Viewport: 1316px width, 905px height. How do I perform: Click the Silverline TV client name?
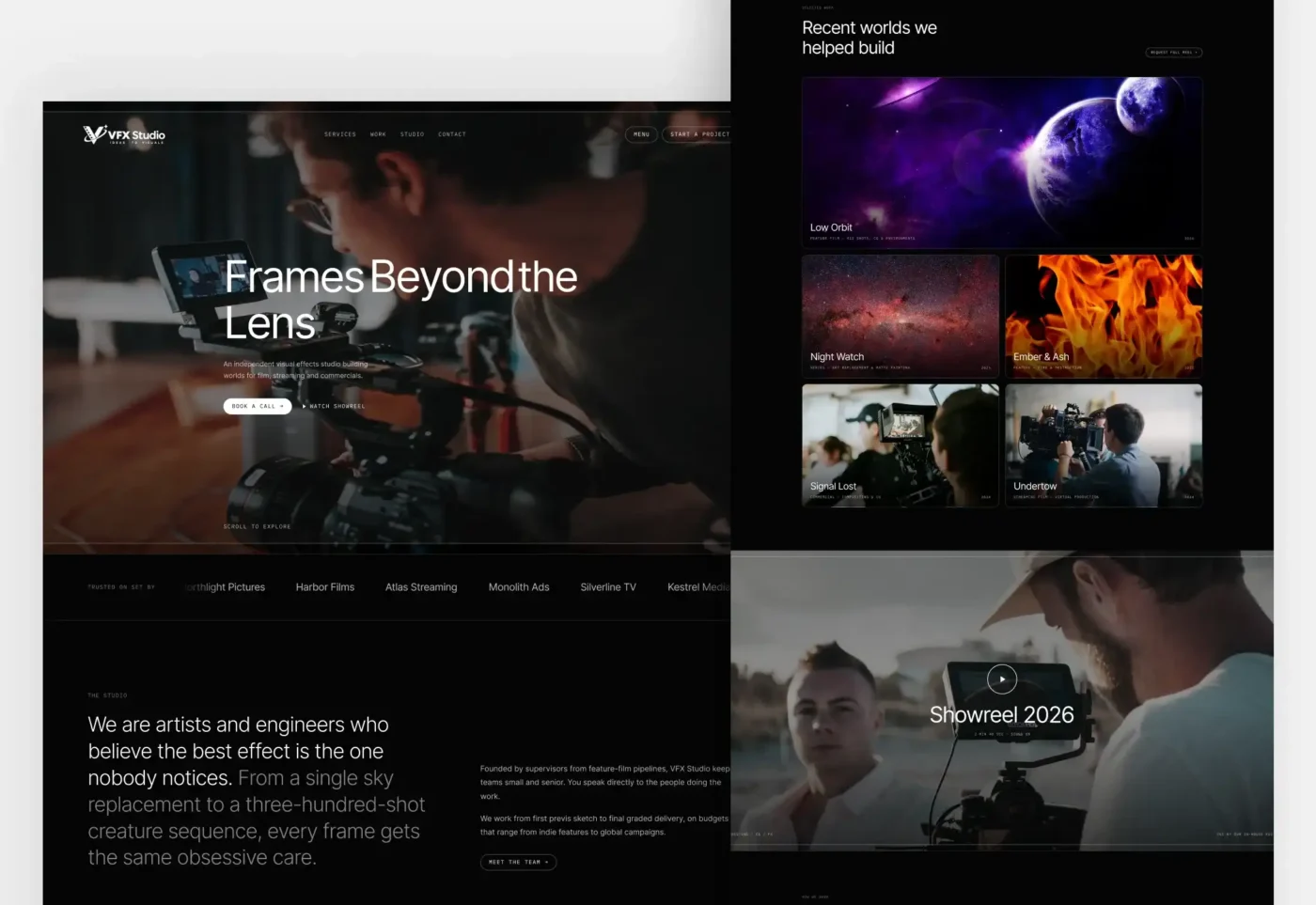click(608, 587)
